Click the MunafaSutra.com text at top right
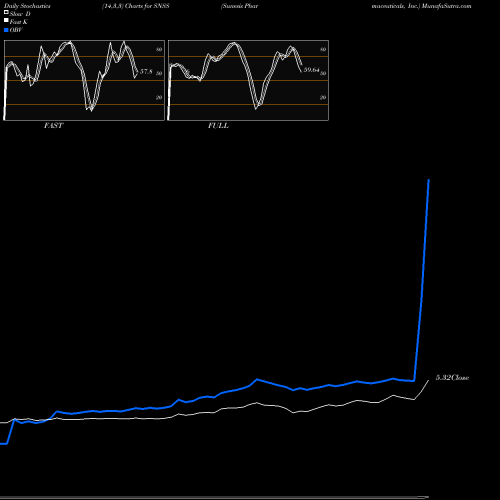 pyautogui.click(x=446, y=6)
